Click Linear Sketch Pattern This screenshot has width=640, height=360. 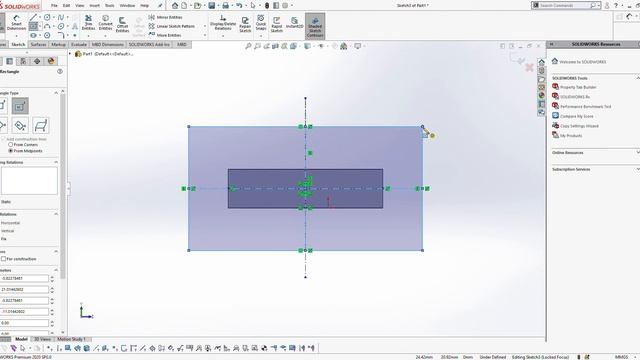pyautogui.click(x=172, y=26)
